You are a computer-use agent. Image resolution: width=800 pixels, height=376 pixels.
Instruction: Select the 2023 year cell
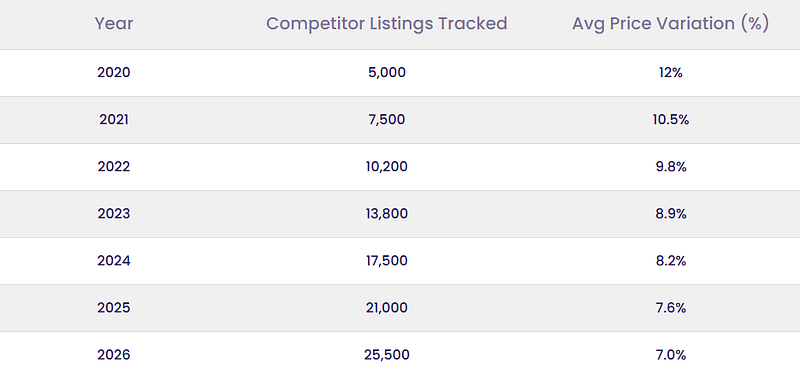tap(114, 214)
